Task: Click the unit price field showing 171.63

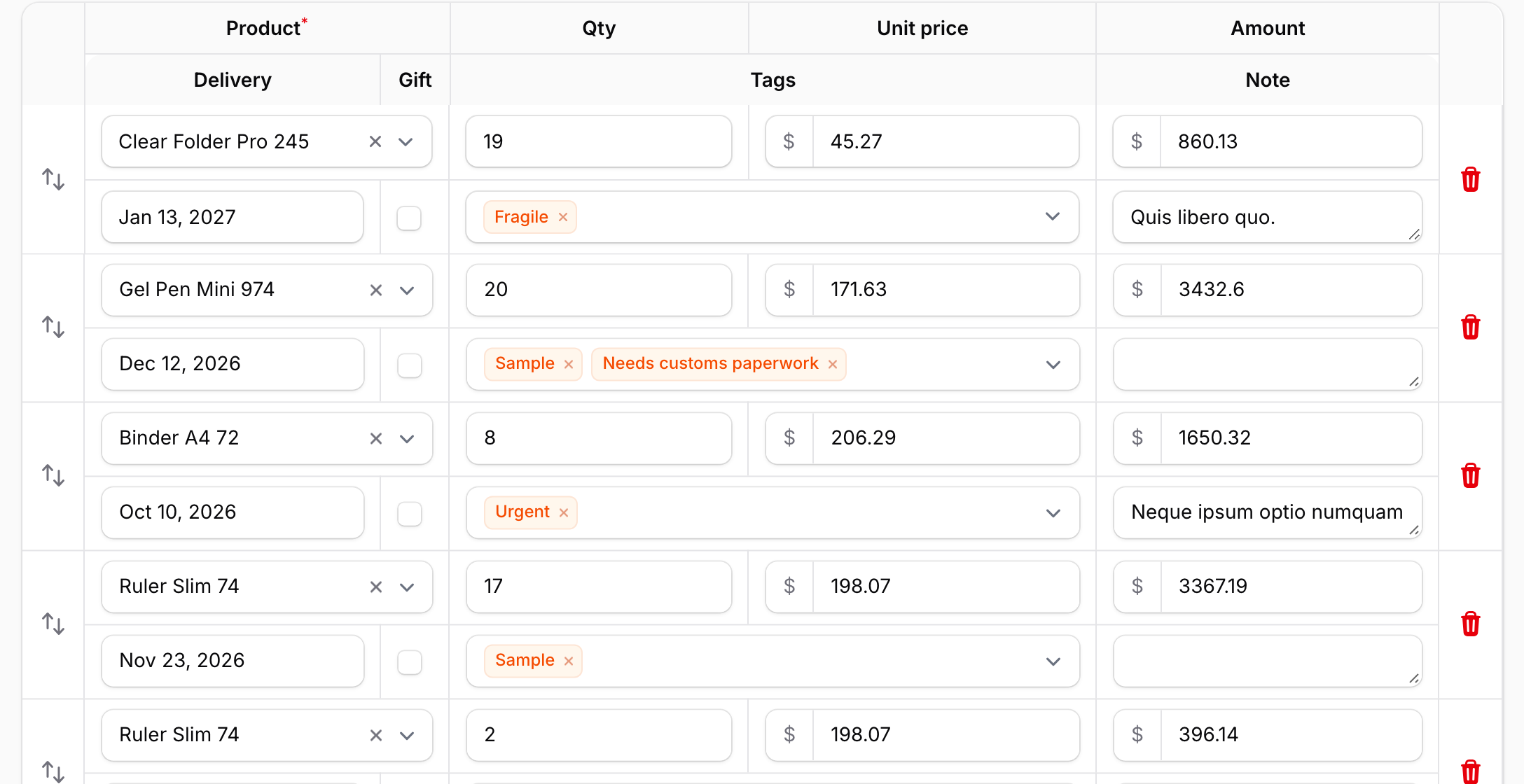Action: click(945, 290)
